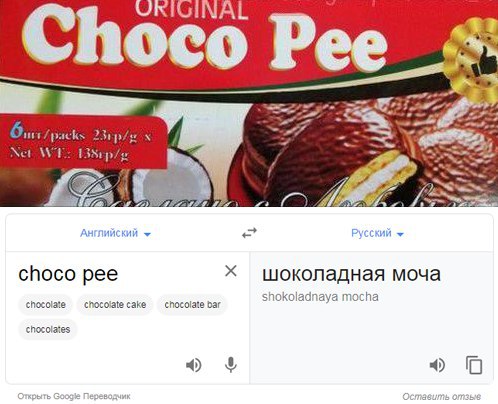Click the arrow next to Русский

click(x=400, y=234)
